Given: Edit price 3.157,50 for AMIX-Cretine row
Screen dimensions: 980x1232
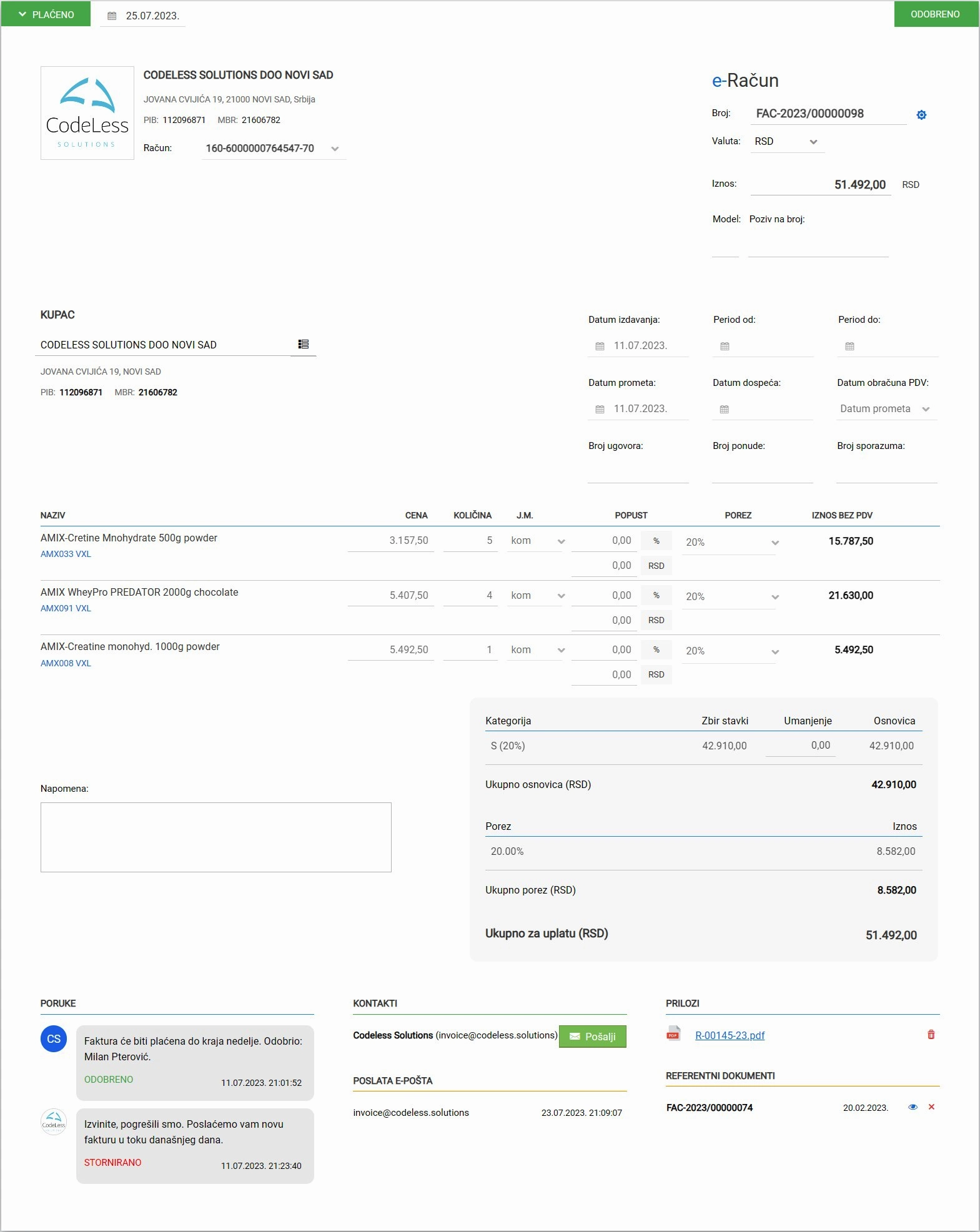Looking at the screenshot, I should coord(391,541).
